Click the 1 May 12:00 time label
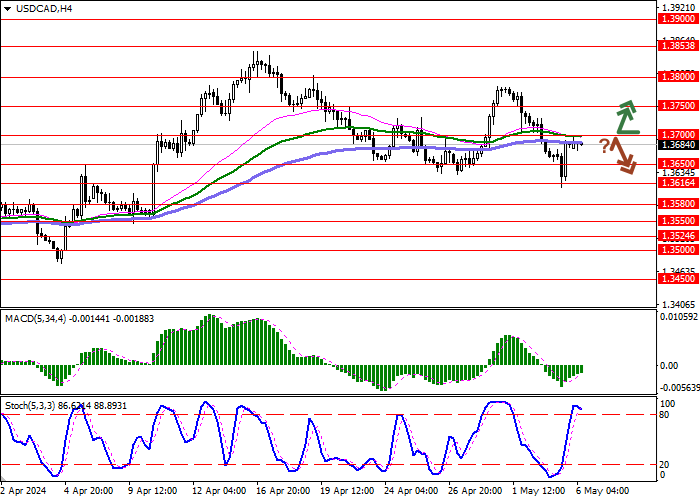Screen dimensions: 700x500 click(x=539, y=490)
